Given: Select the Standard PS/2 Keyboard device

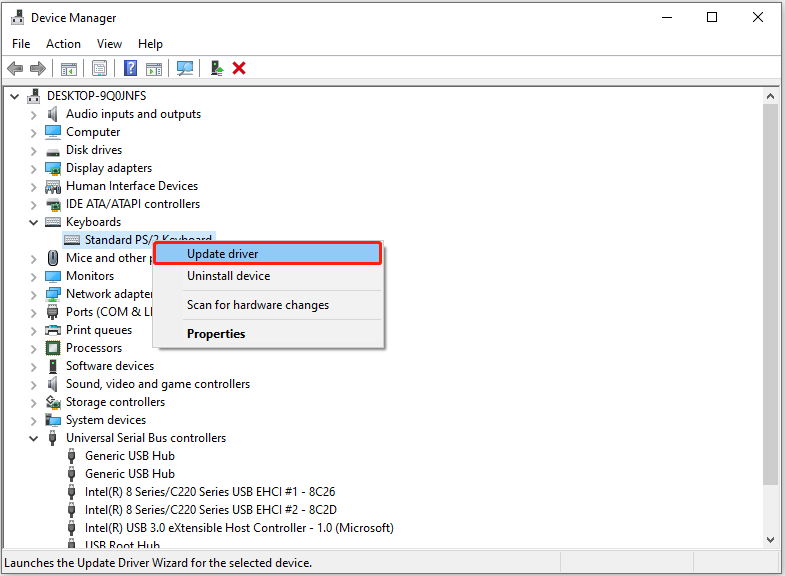Looking at the screenshot, I should click(x=138, y=240).
